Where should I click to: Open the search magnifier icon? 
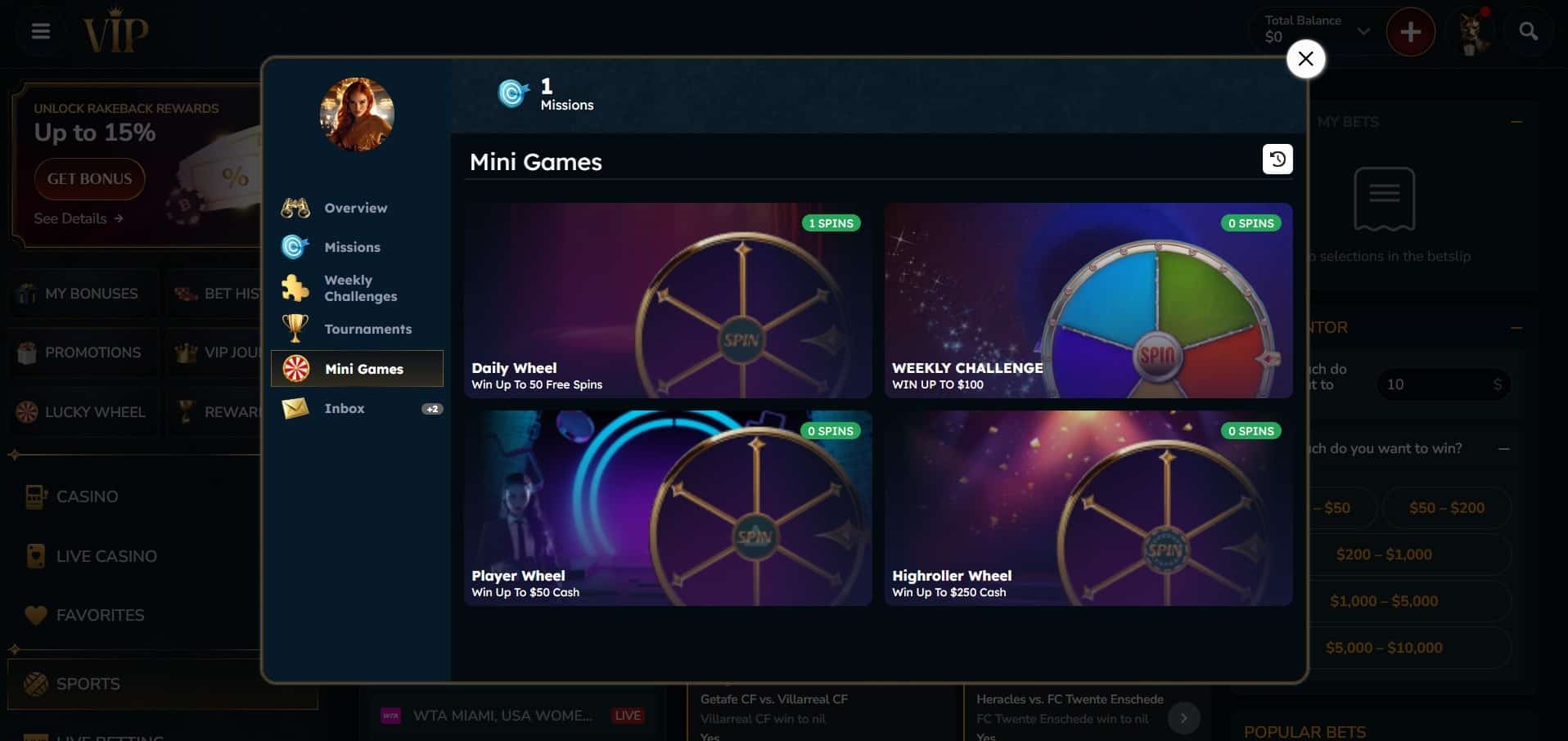1528,31
